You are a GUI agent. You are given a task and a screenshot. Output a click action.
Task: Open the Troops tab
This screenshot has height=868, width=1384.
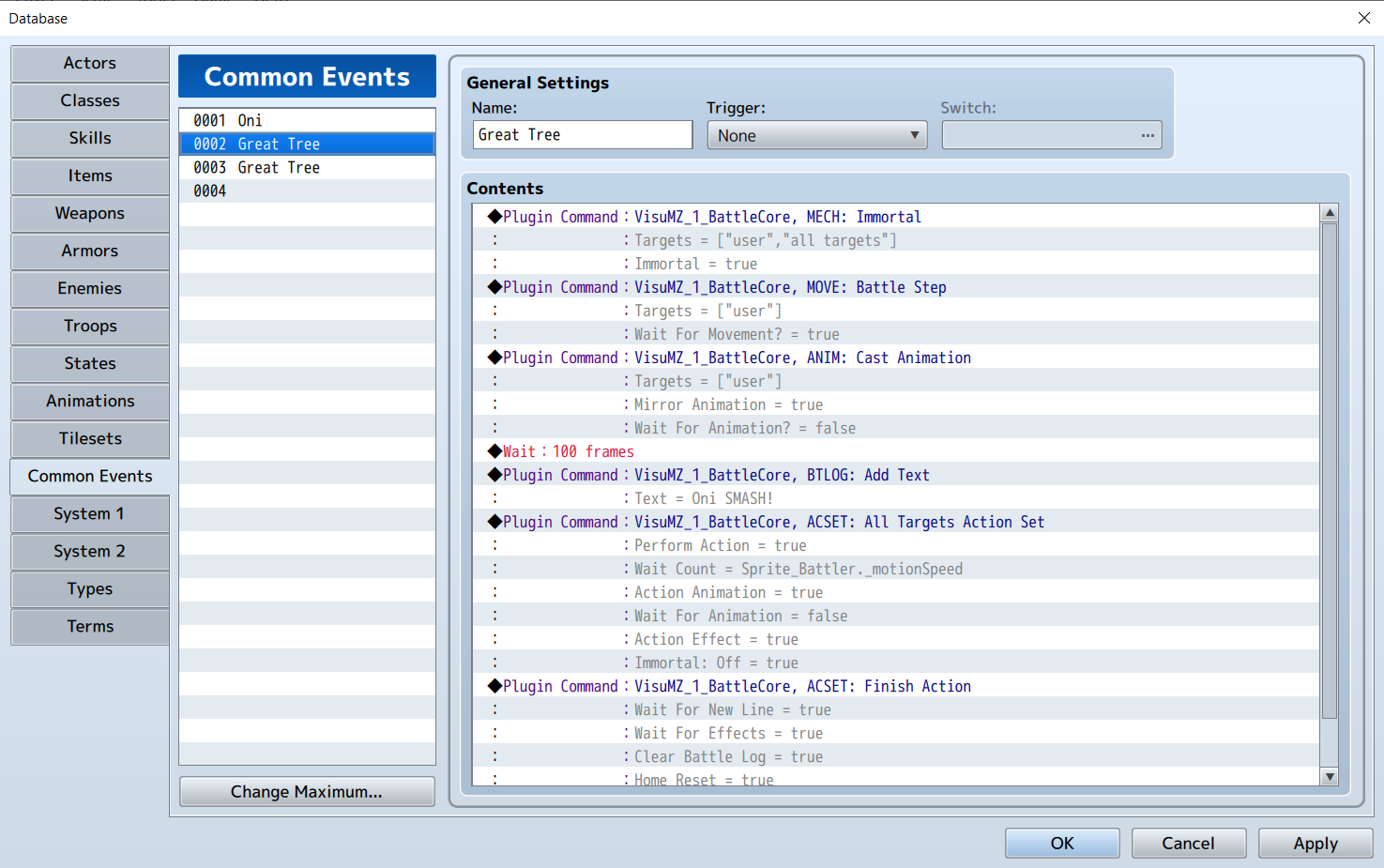point(90,327)
